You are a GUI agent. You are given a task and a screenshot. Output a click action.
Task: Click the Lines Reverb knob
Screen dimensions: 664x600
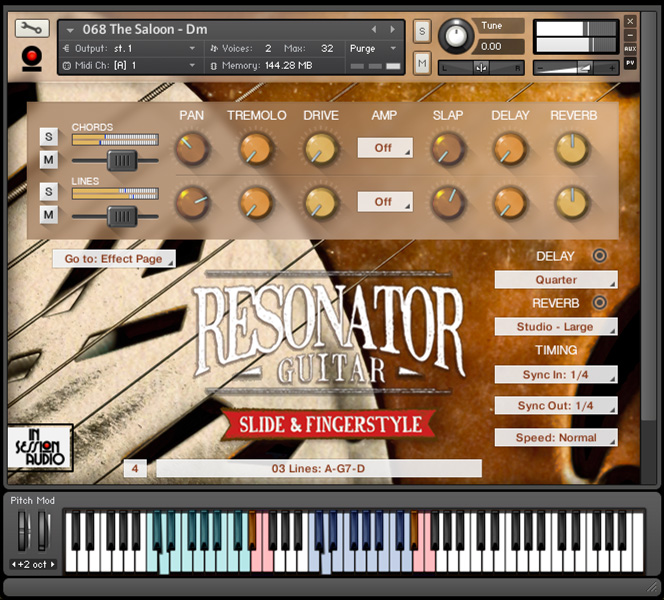coord(572,202)
